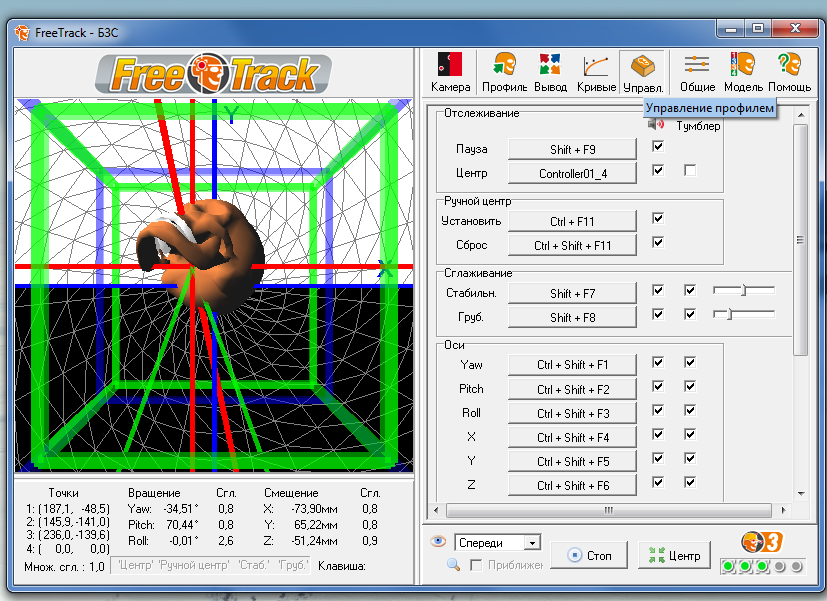Open the Кривые curves tab
This screenshot has width=827, height=601.
pyautogui.click(x=596, y=73)
